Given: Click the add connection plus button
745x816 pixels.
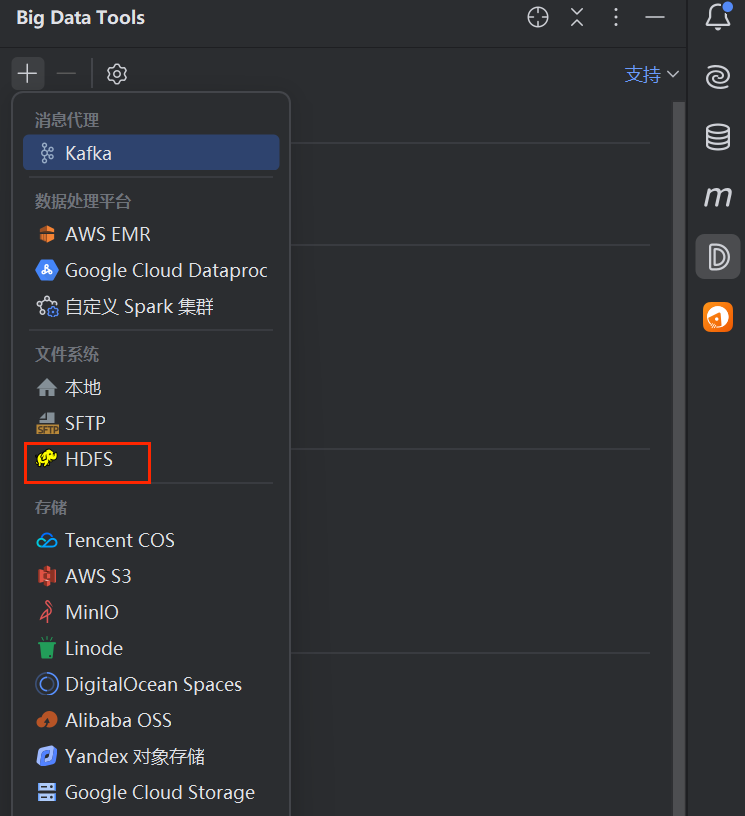Looking at the screenshot, I should [27, 74].
